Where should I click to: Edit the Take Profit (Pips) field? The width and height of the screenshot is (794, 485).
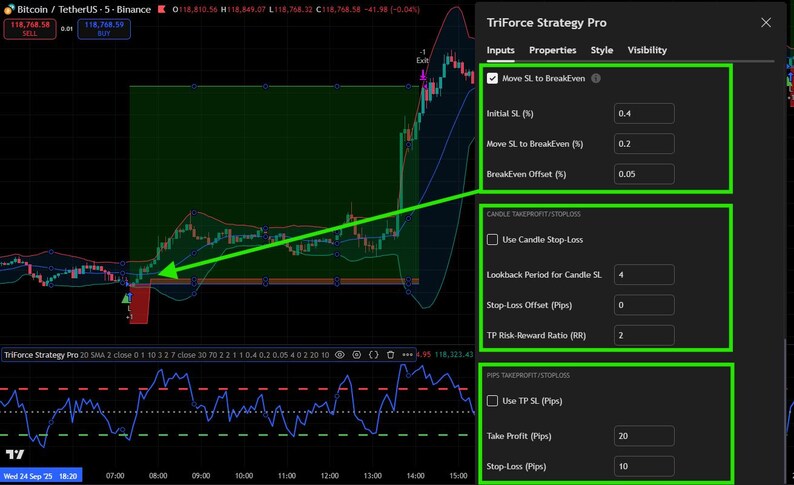[644, 436]
